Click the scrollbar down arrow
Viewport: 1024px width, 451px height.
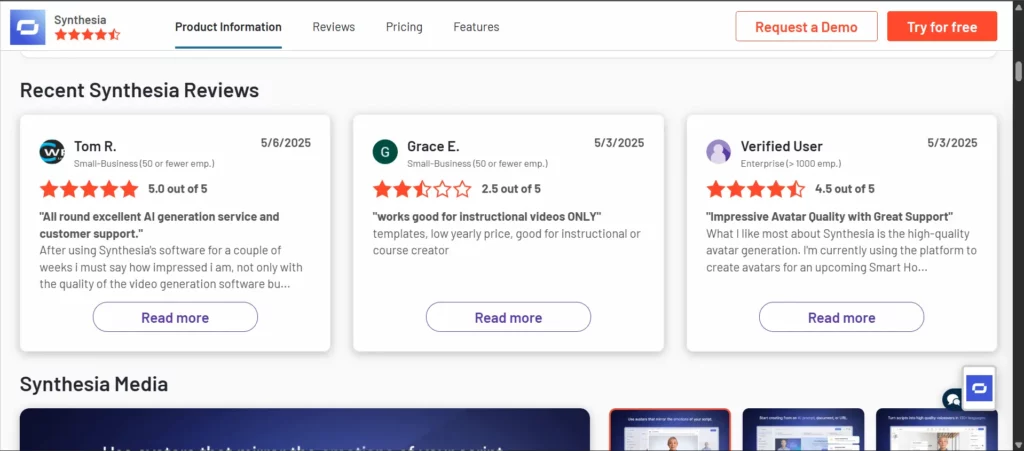coord(1017,443)
